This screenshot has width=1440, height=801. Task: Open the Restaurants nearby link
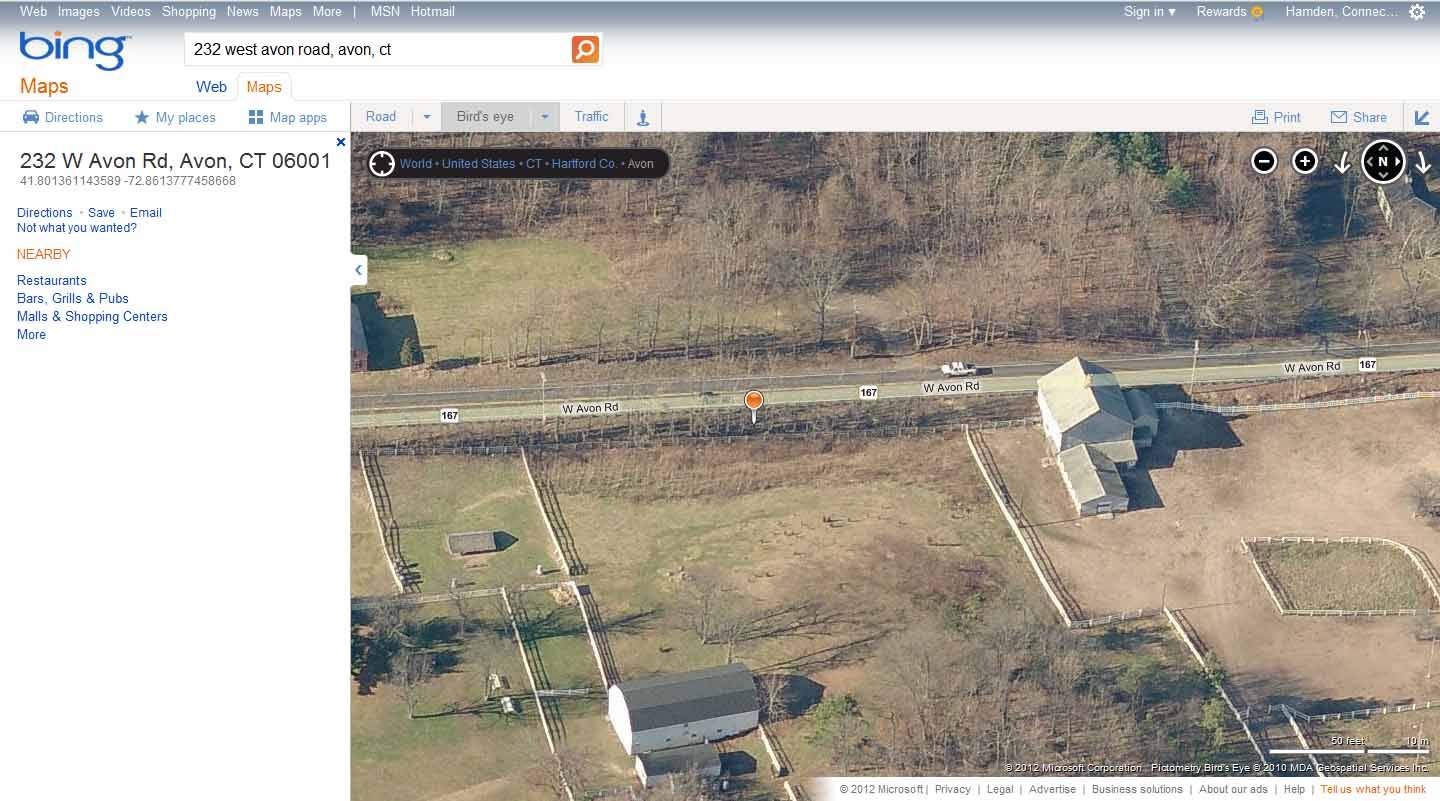(x=52, y=281)
